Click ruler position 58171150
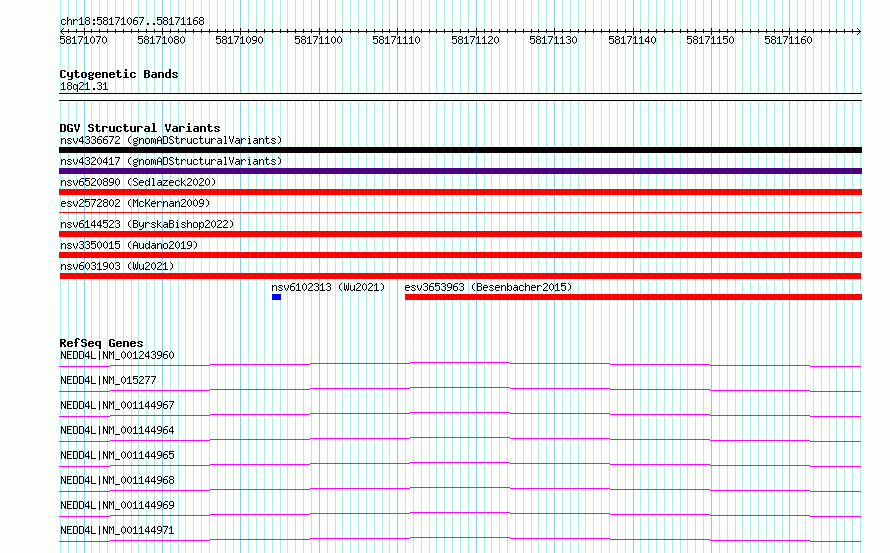890x553 pixels. [x=710, y=40]
